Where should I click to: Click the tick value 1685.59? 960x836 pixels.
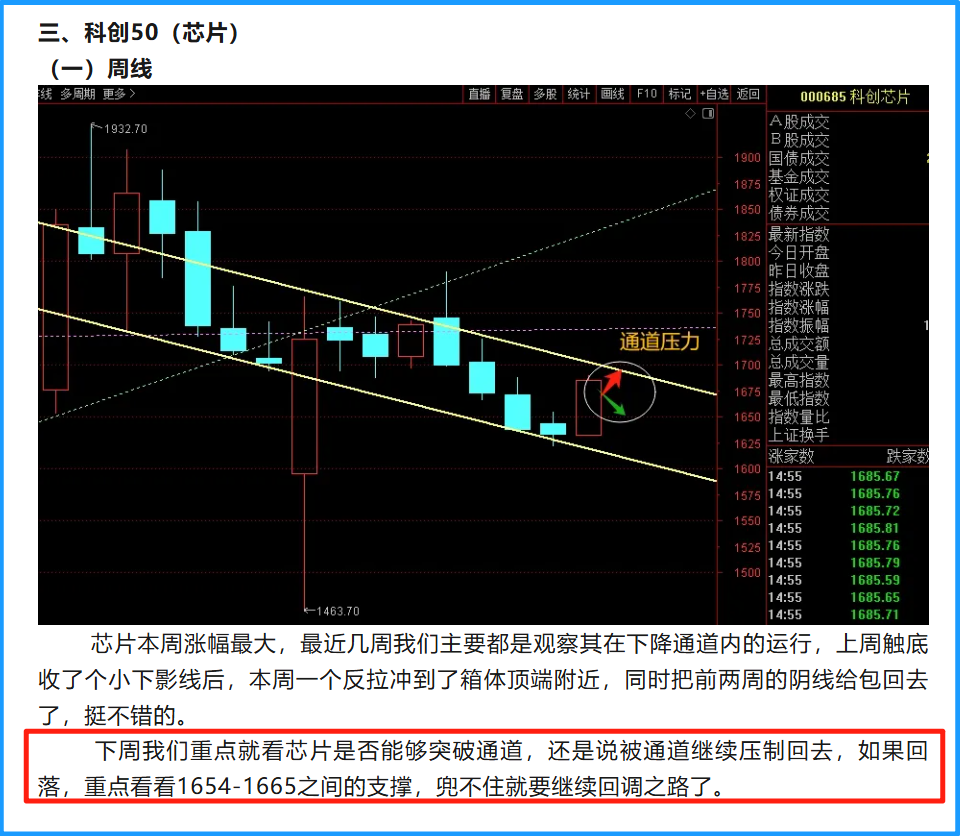coord(875,580)
